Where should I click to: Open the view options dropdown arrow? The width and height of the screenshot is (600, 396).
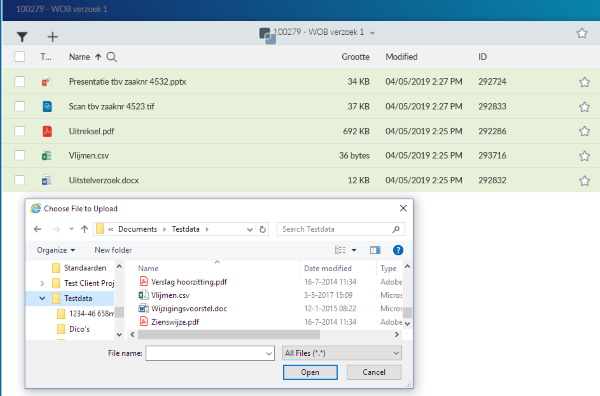[354, 250]
